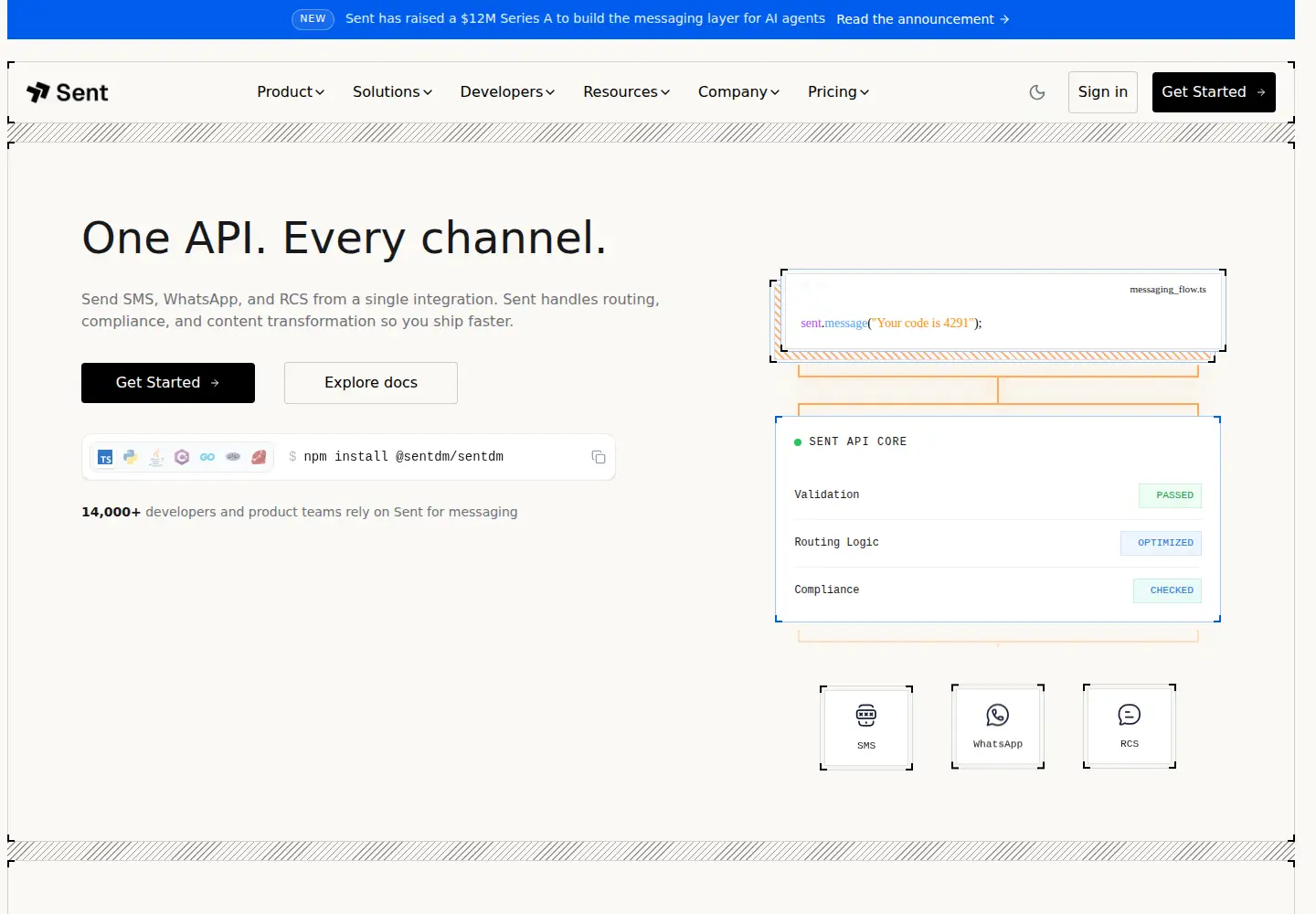
Task: Open the Solutions dropdown menu
Action: coord(392,92)
